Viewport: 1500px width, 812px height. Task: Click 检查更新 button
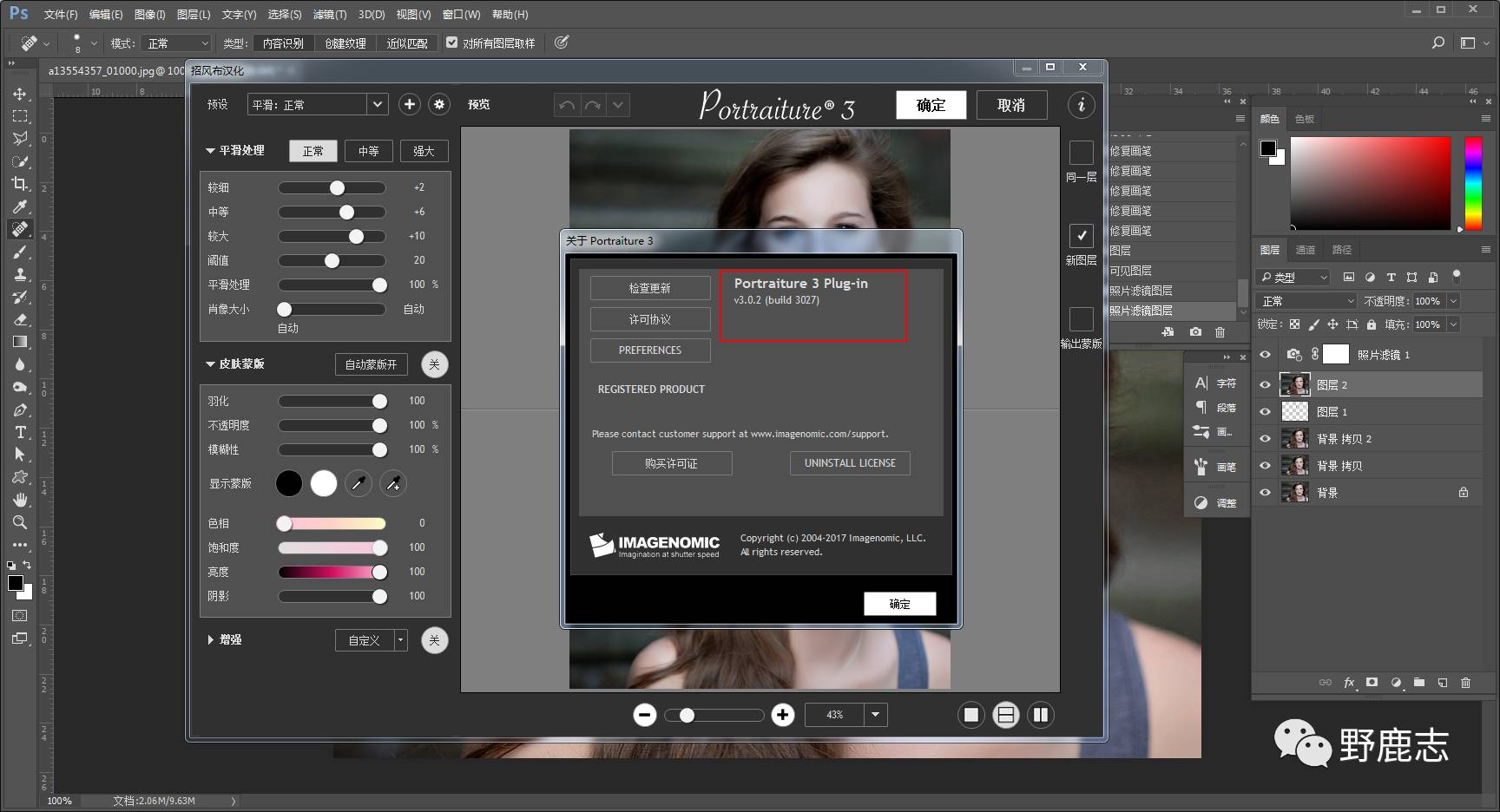(650, 288)
